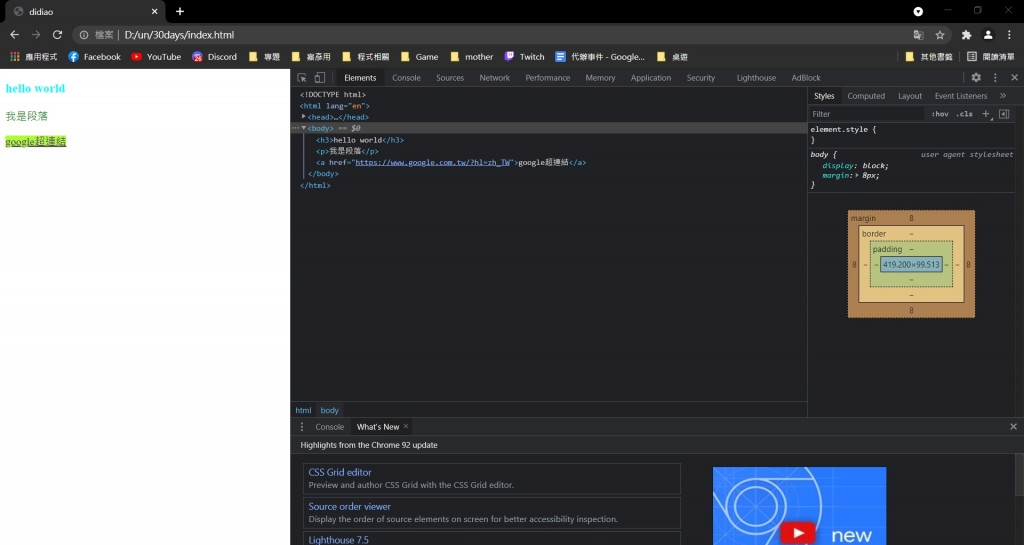Click the browser forward arrow
Viewport: 1024px width, 545px height.
pyautogui.click(x=36, y=35)
